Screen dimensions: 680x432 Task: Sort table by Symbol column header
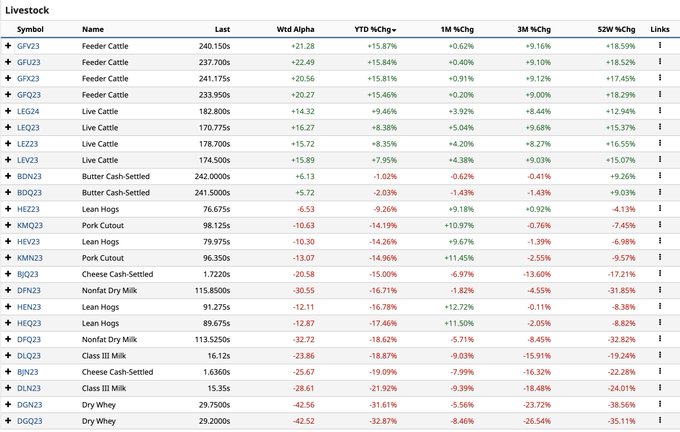point(31,30)
